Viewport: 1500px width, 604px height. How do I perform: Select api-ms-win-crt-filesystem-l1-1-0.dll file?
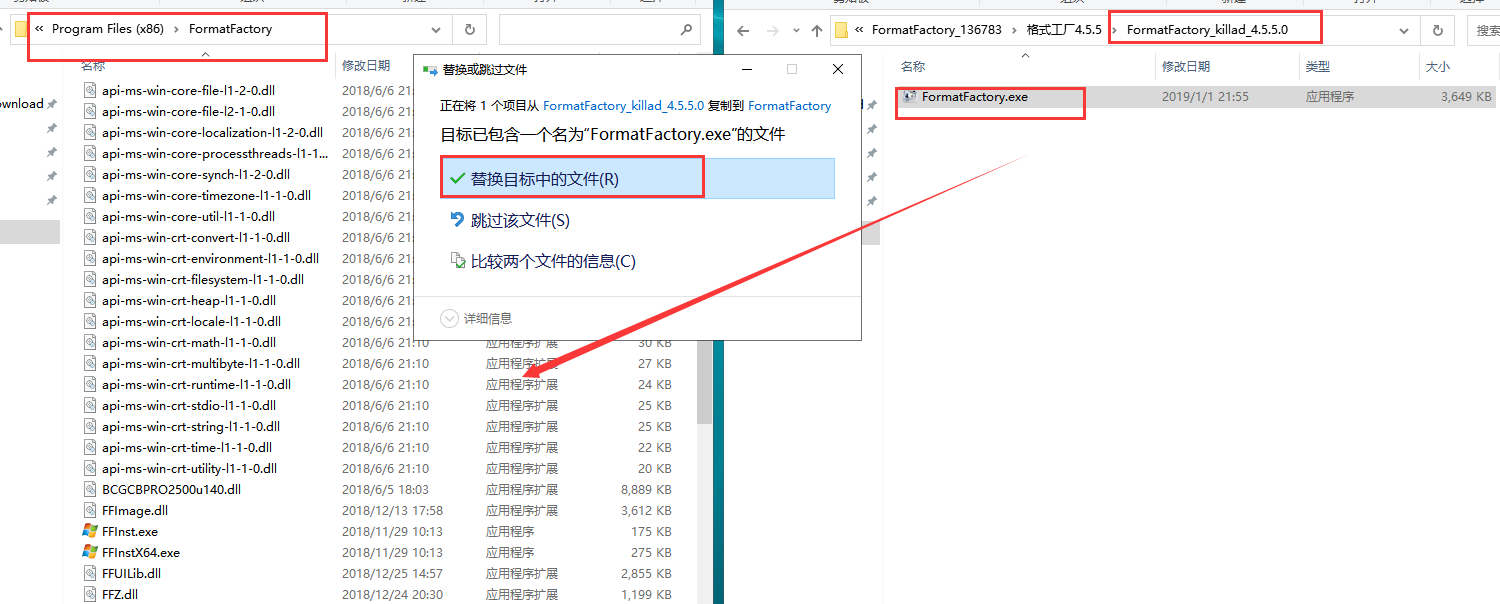[203, 279]
